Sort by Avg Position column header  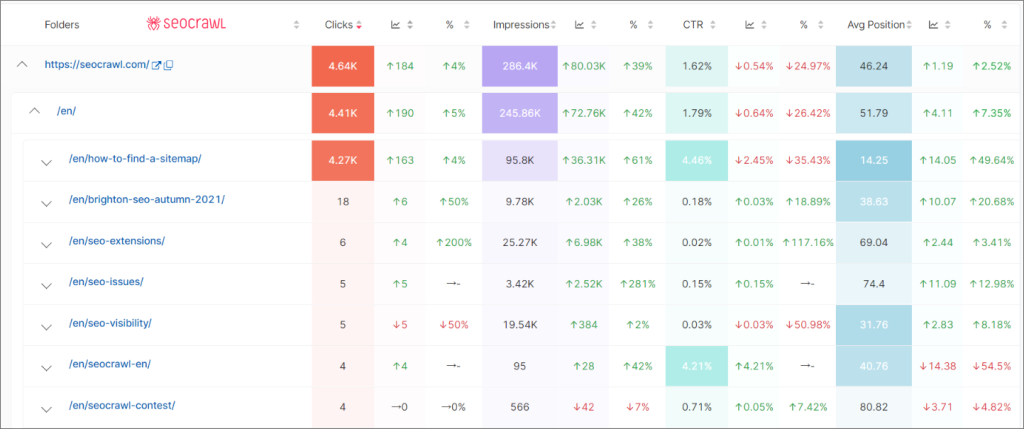coord(873,24)
